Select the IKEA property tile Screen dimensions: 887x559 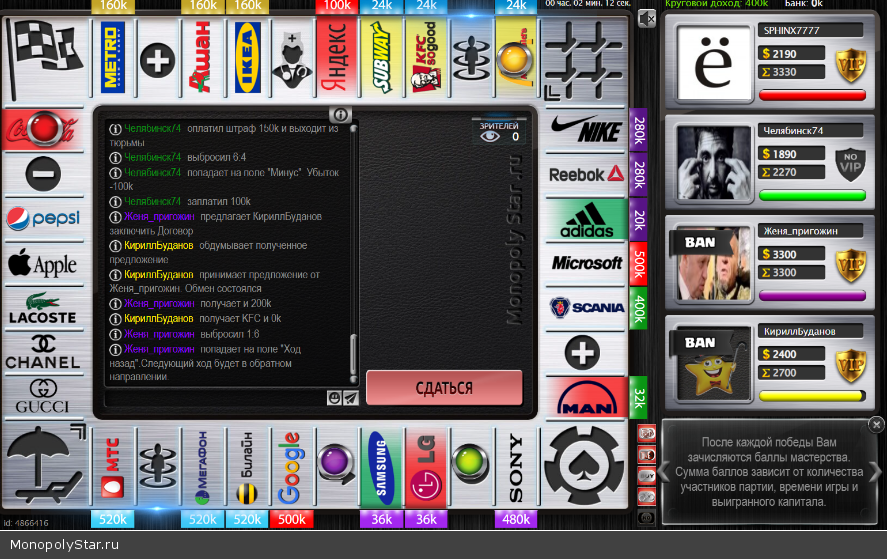(247, 59)
